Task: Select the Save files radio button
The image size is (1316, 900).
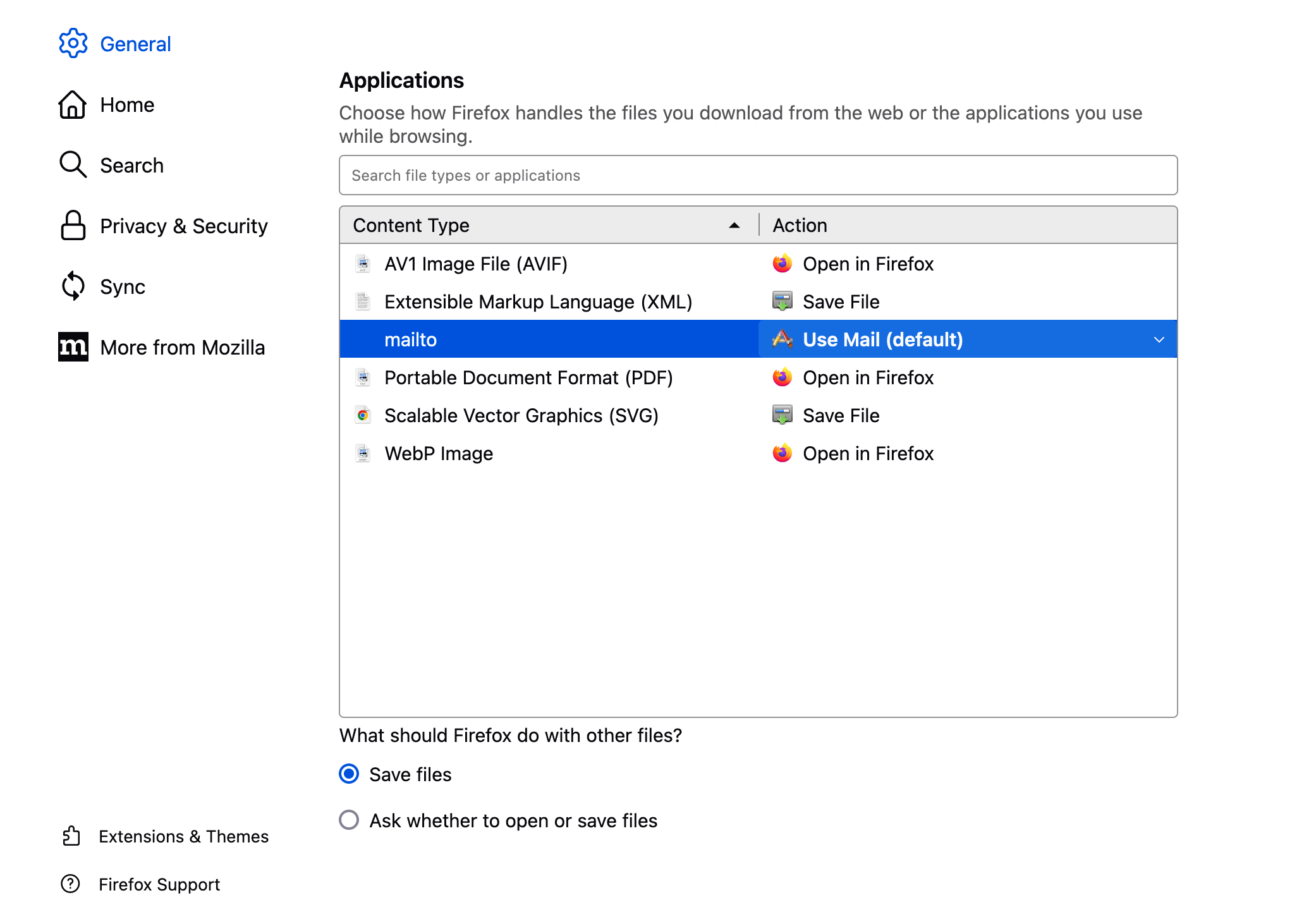Action: pos(349,774)
